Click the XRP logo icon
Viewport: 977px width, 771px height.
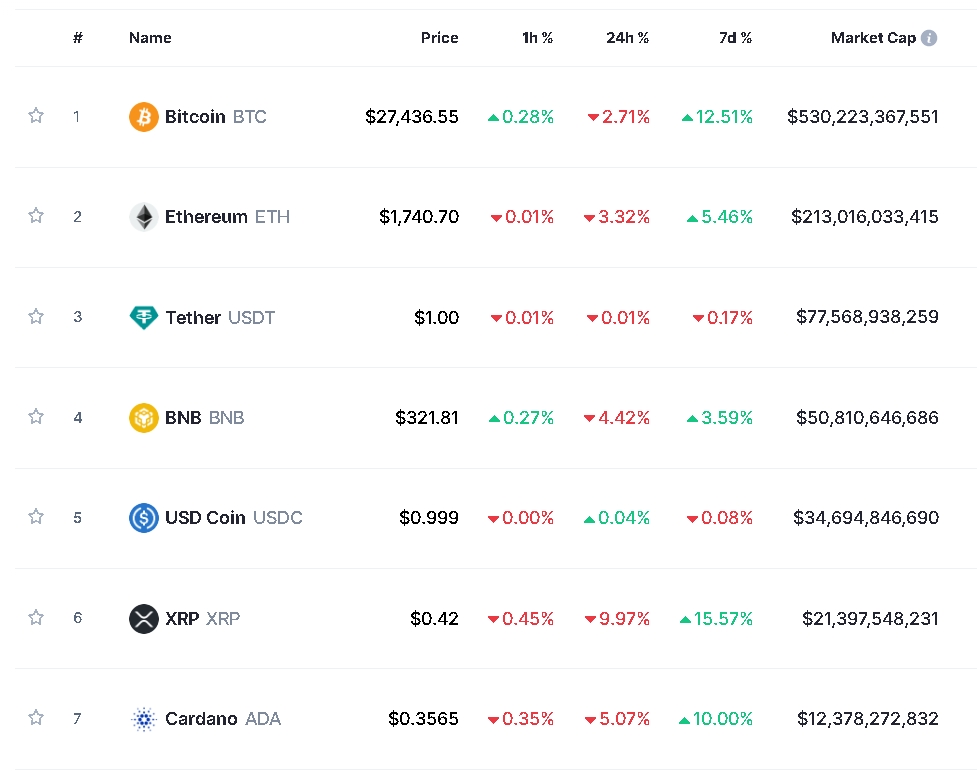click(144, 618)
